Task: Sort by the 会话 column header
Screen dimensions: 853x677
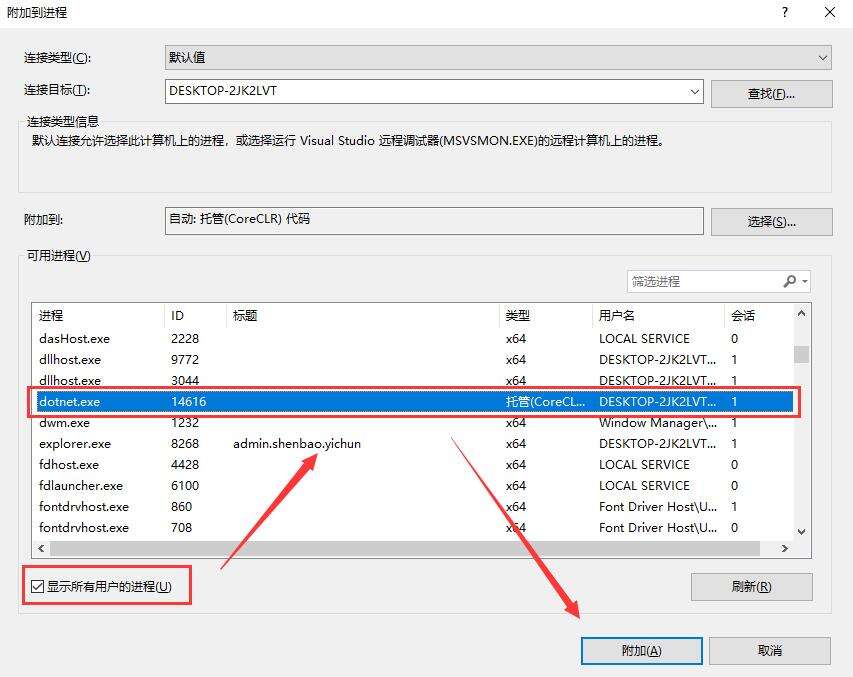Action: 759,316
